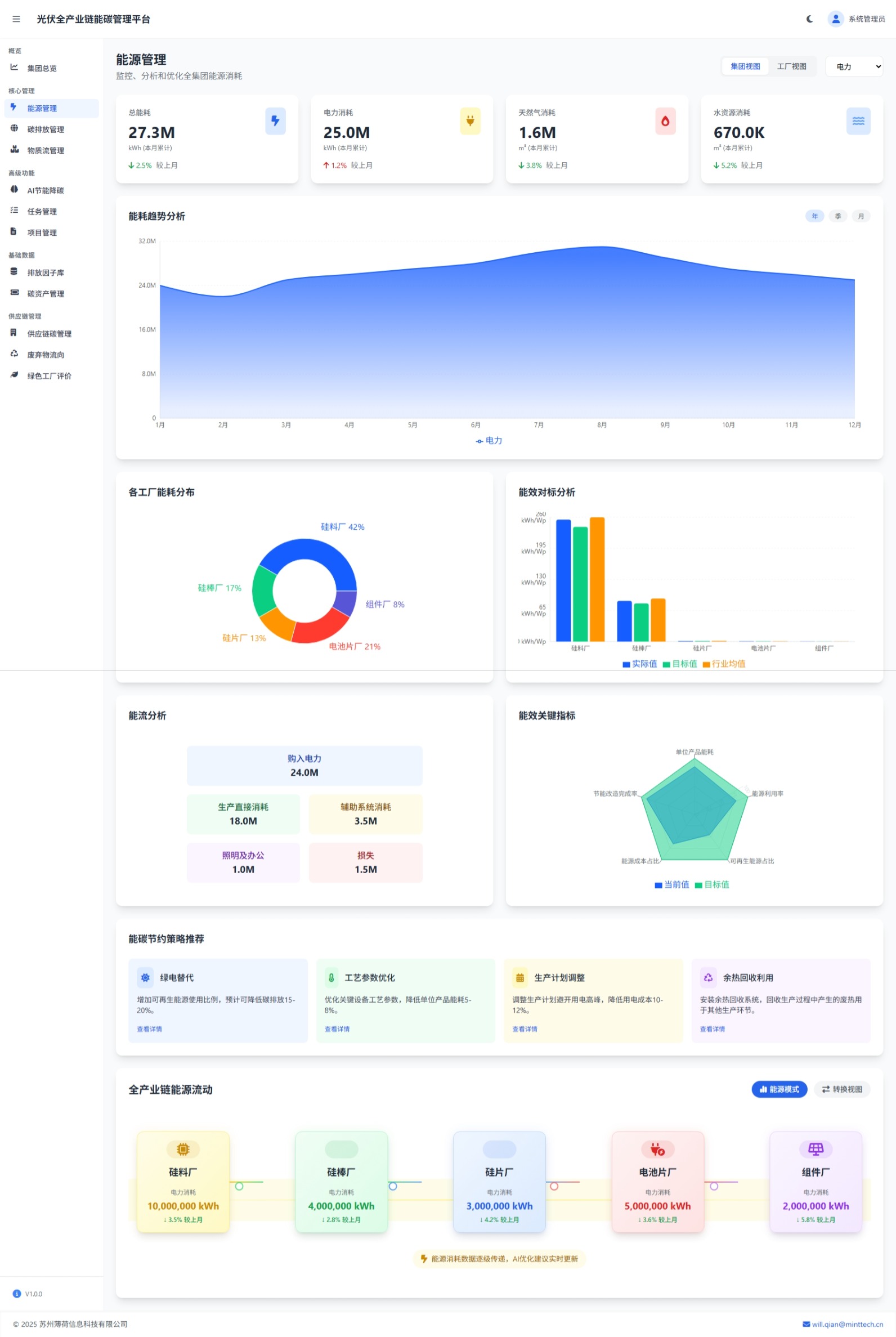The width and height of the screenshot is (896, 1337).
Task: Click the system administrator avatar icon
Action: [x=835, y=19]
